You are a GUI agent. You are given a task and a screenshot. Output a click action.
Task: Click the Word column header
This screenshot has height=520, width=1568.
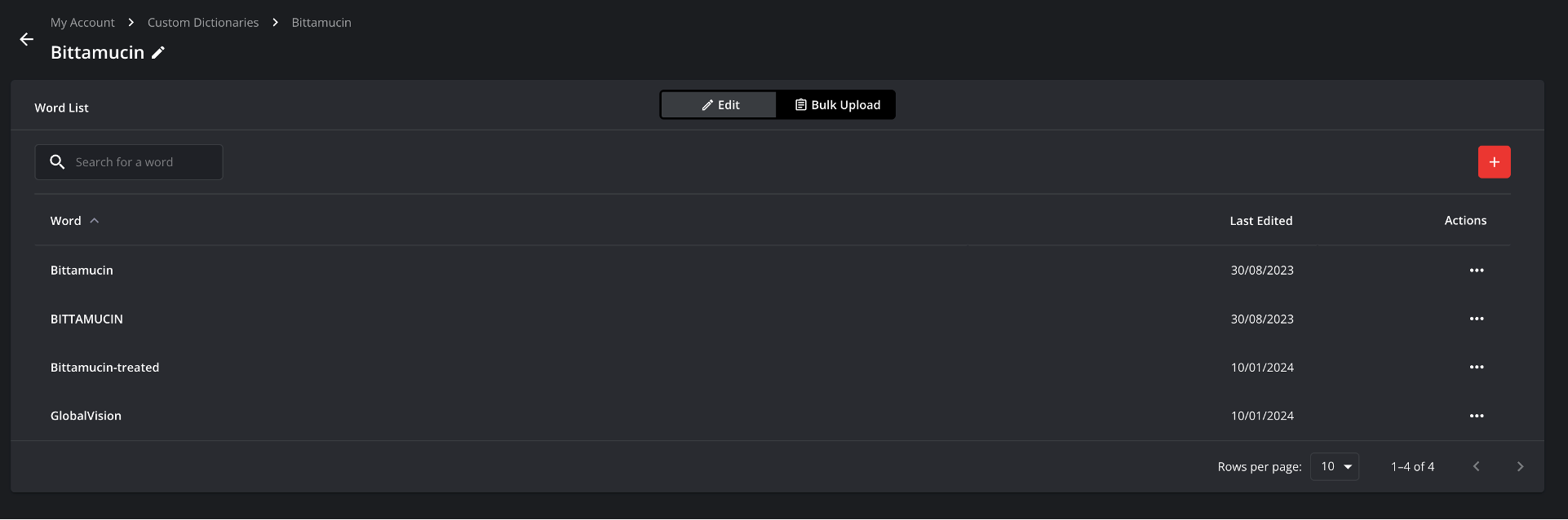(66, 221)
